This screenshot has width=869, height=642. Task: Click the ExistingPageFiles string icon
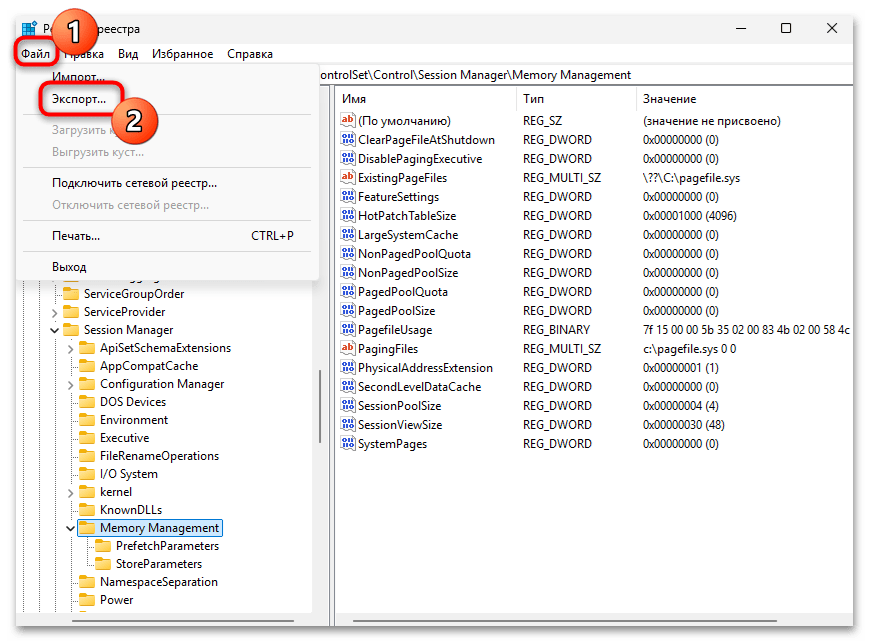(x=347, y=177)
